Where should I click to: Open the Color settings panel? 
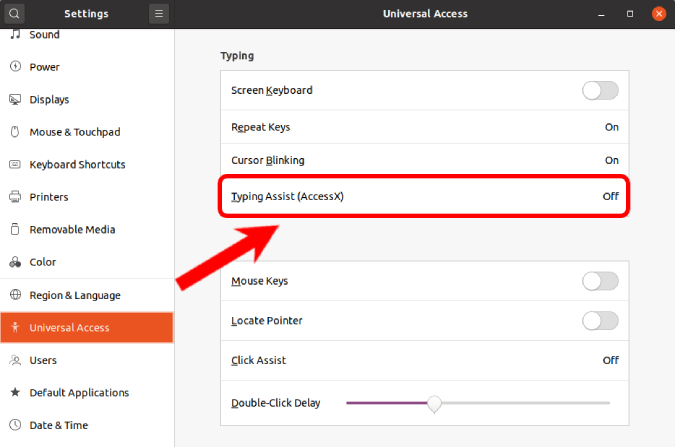(x=87, y=262)
